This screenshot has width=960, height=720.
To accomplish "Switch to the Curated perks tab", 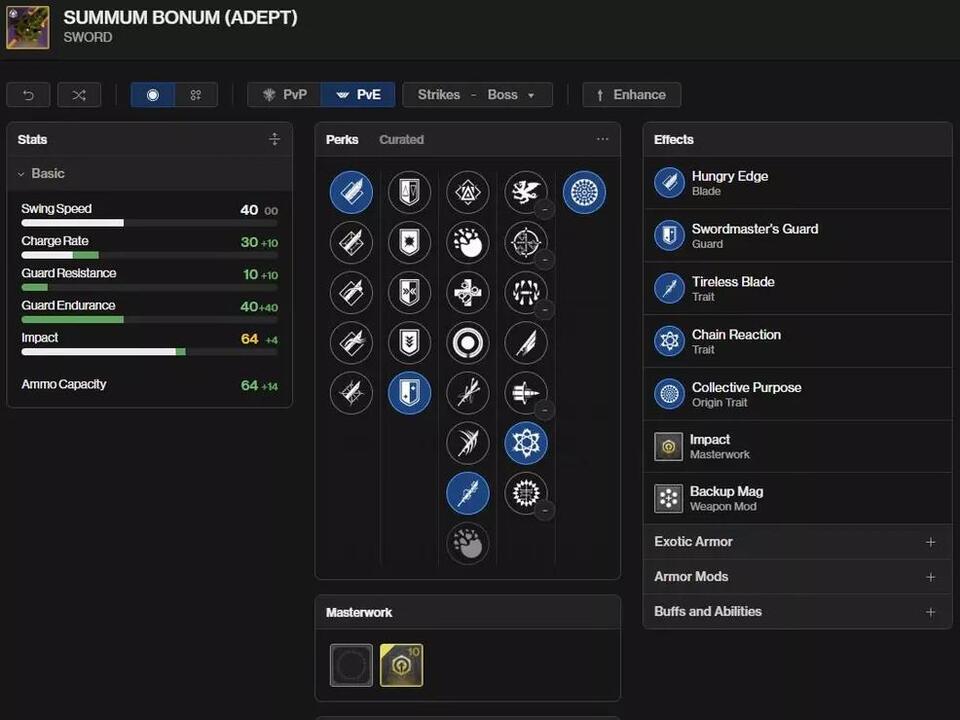I will [401, 140].
